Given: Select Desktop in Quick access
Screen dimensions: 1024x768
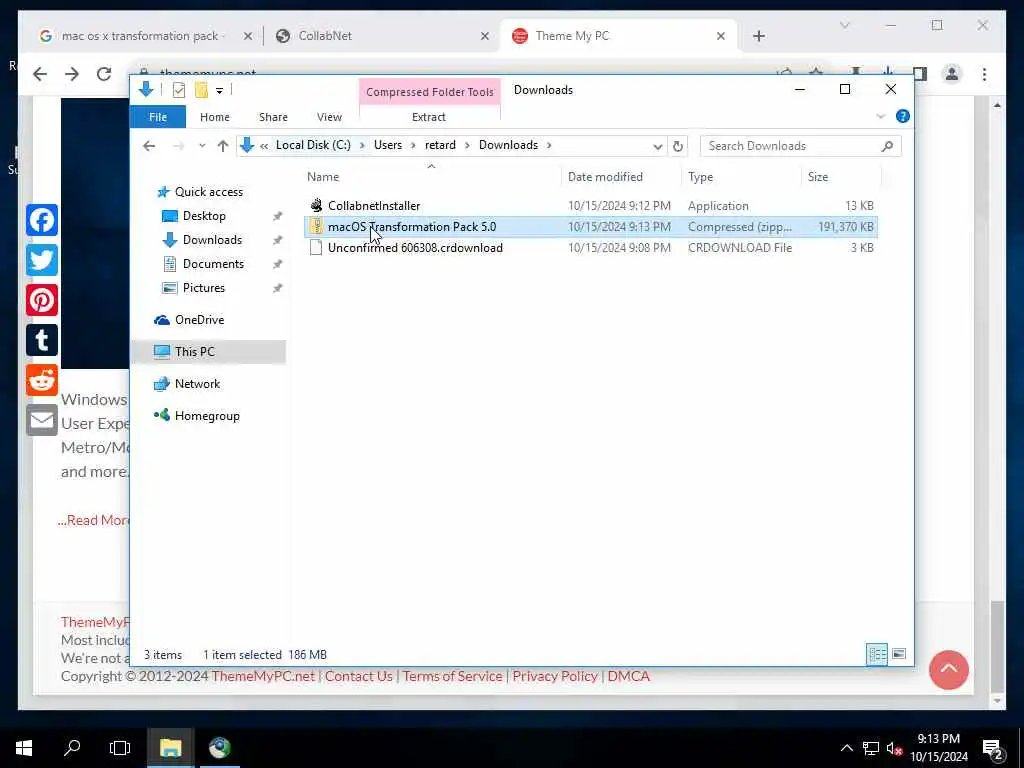Looking at the screenshot, I should click(204, 216).
